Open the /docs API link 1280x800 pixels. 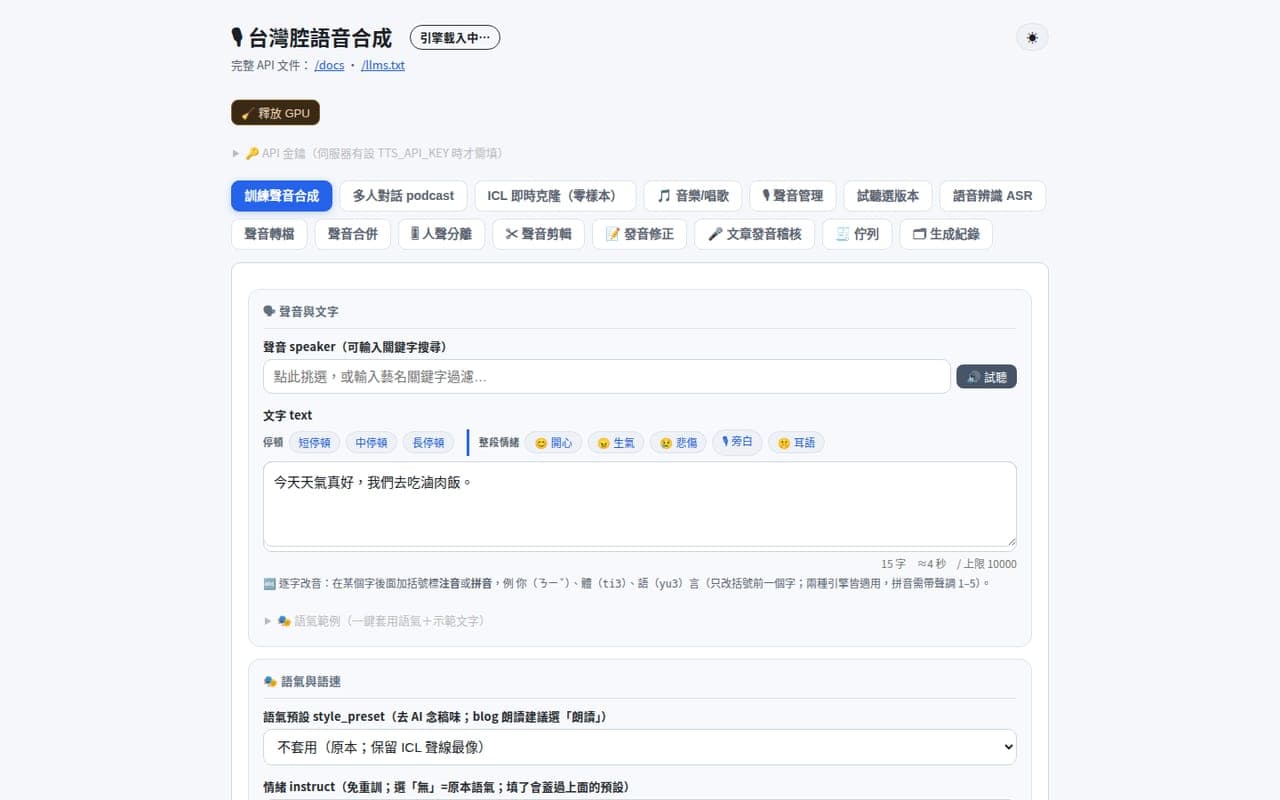coord(329,65)
